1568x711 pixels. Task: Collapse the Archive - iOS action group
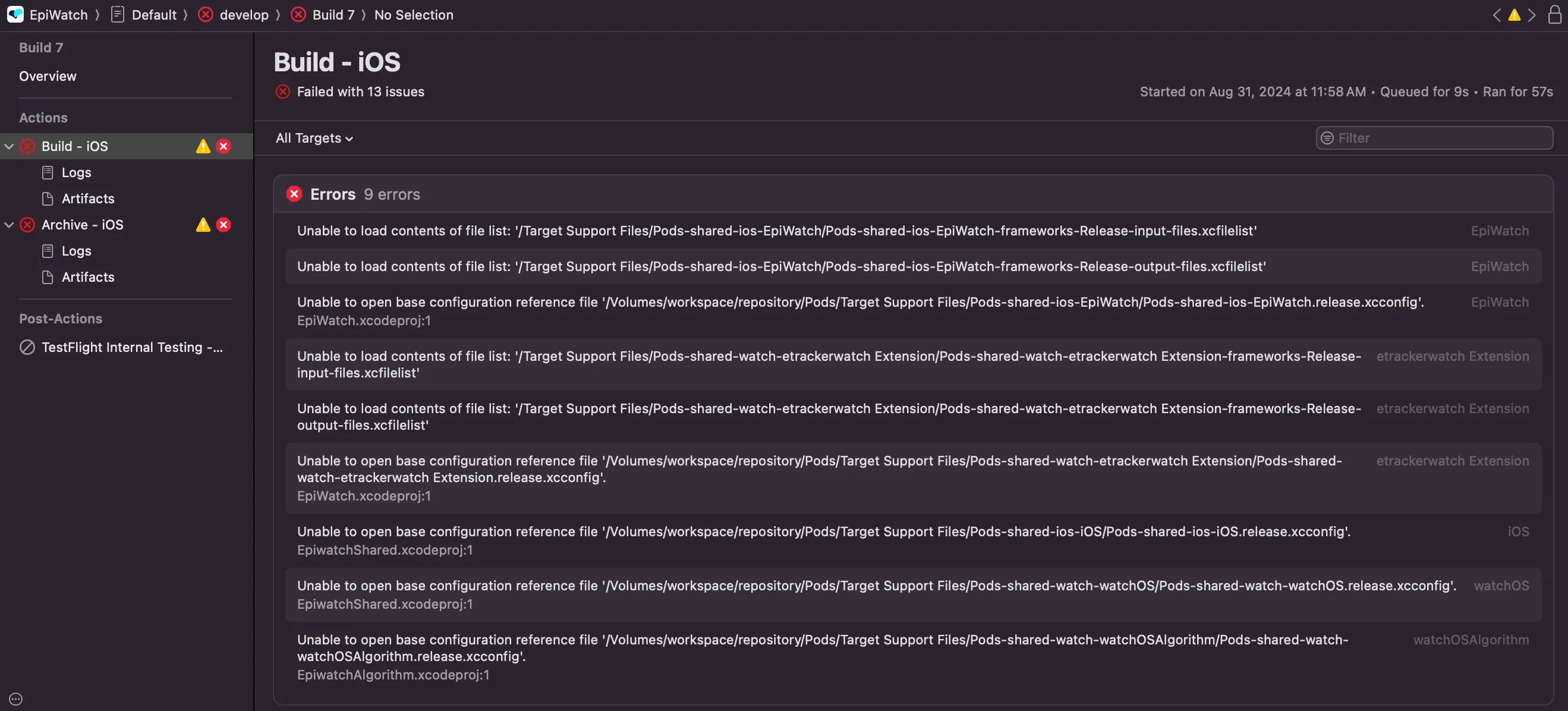(x=8, y=225)
